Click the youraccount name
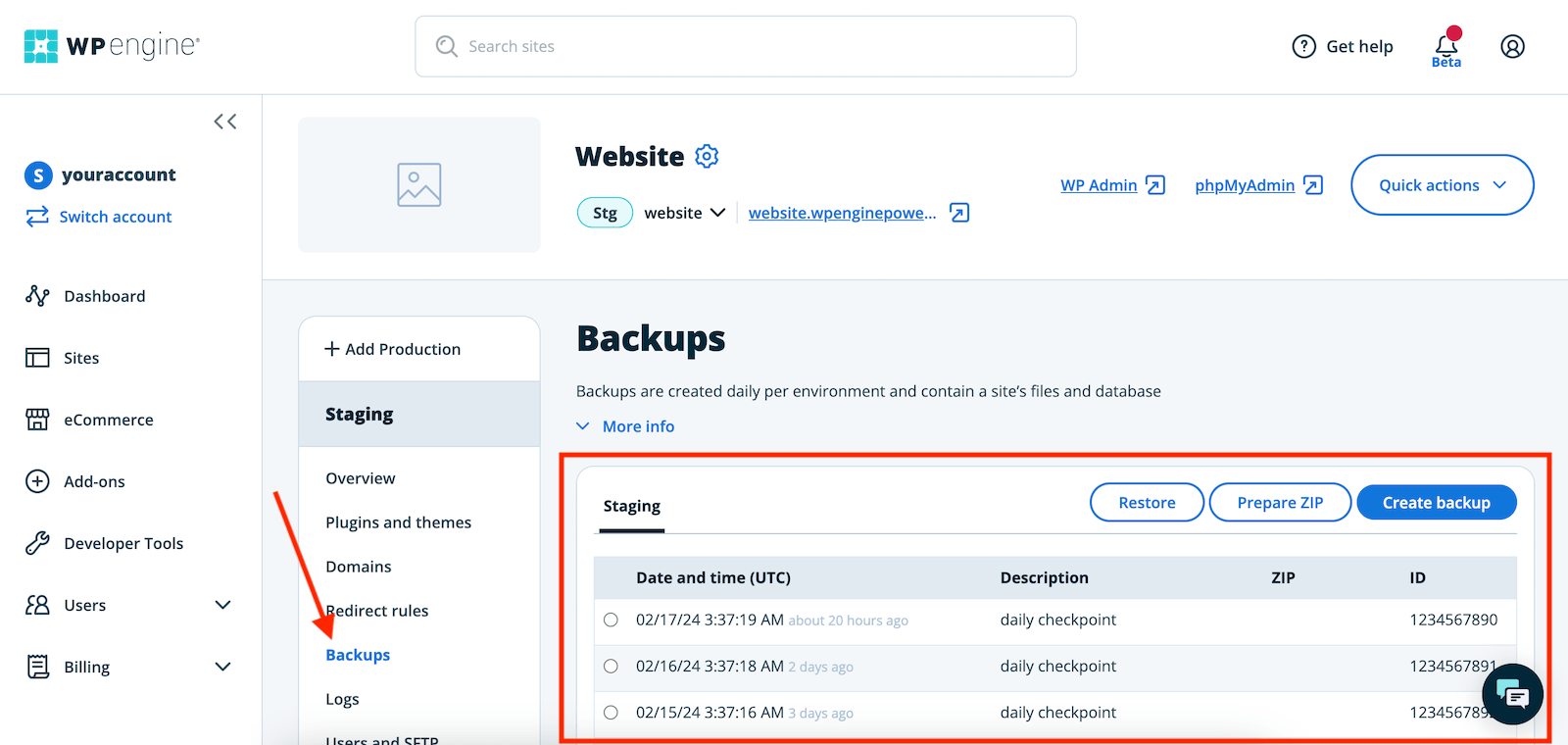 119,174
